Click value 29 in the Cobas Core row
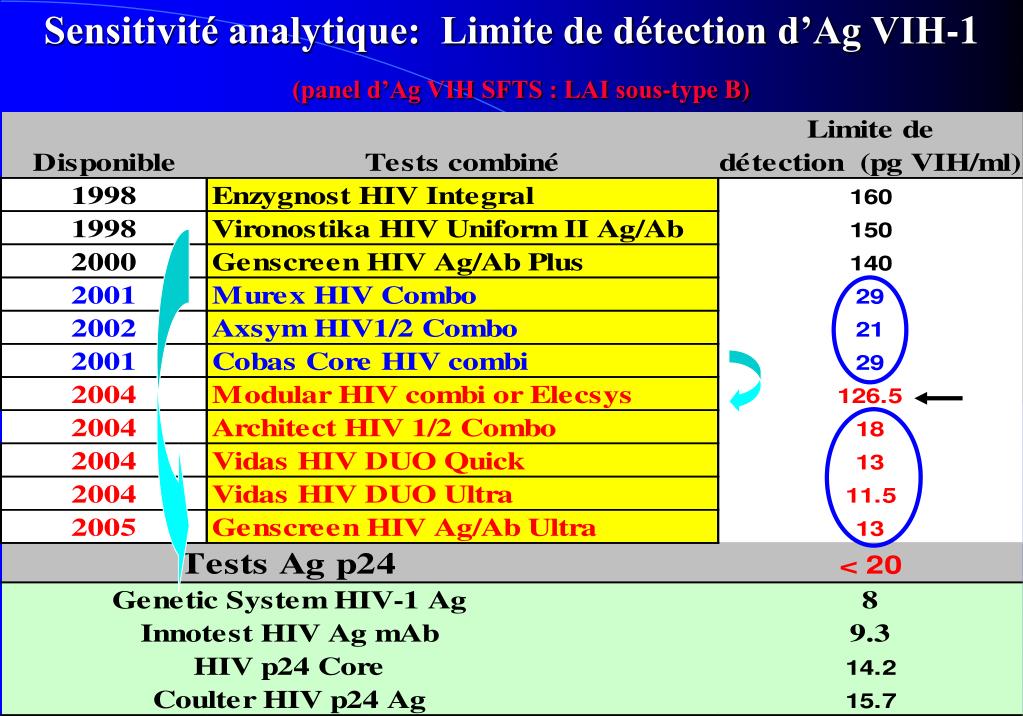 [x=870, y=363]
